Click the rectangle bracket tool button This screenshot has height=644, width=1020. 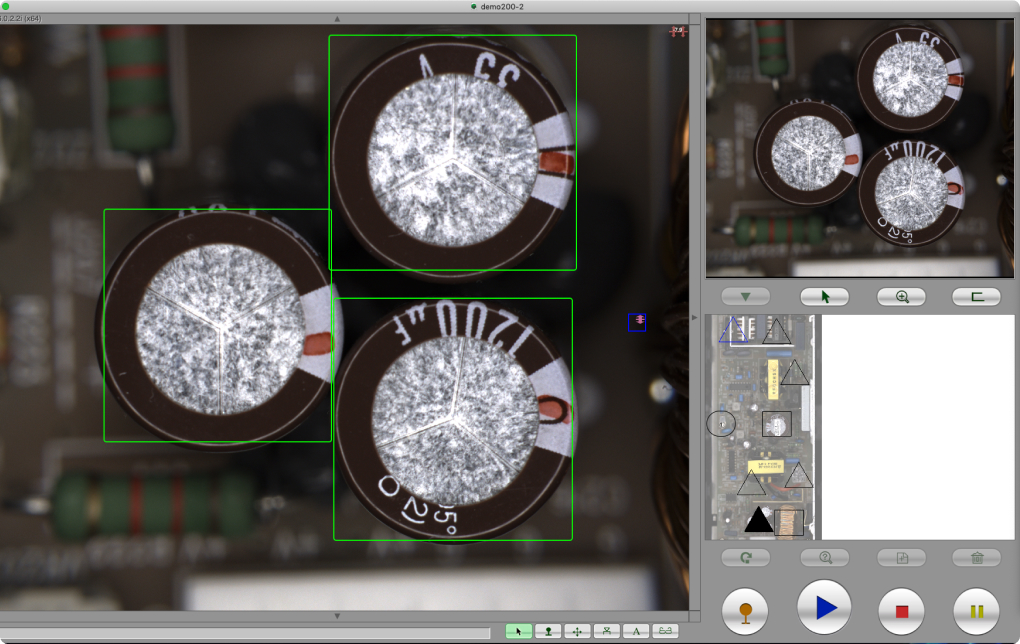point(976,297)
